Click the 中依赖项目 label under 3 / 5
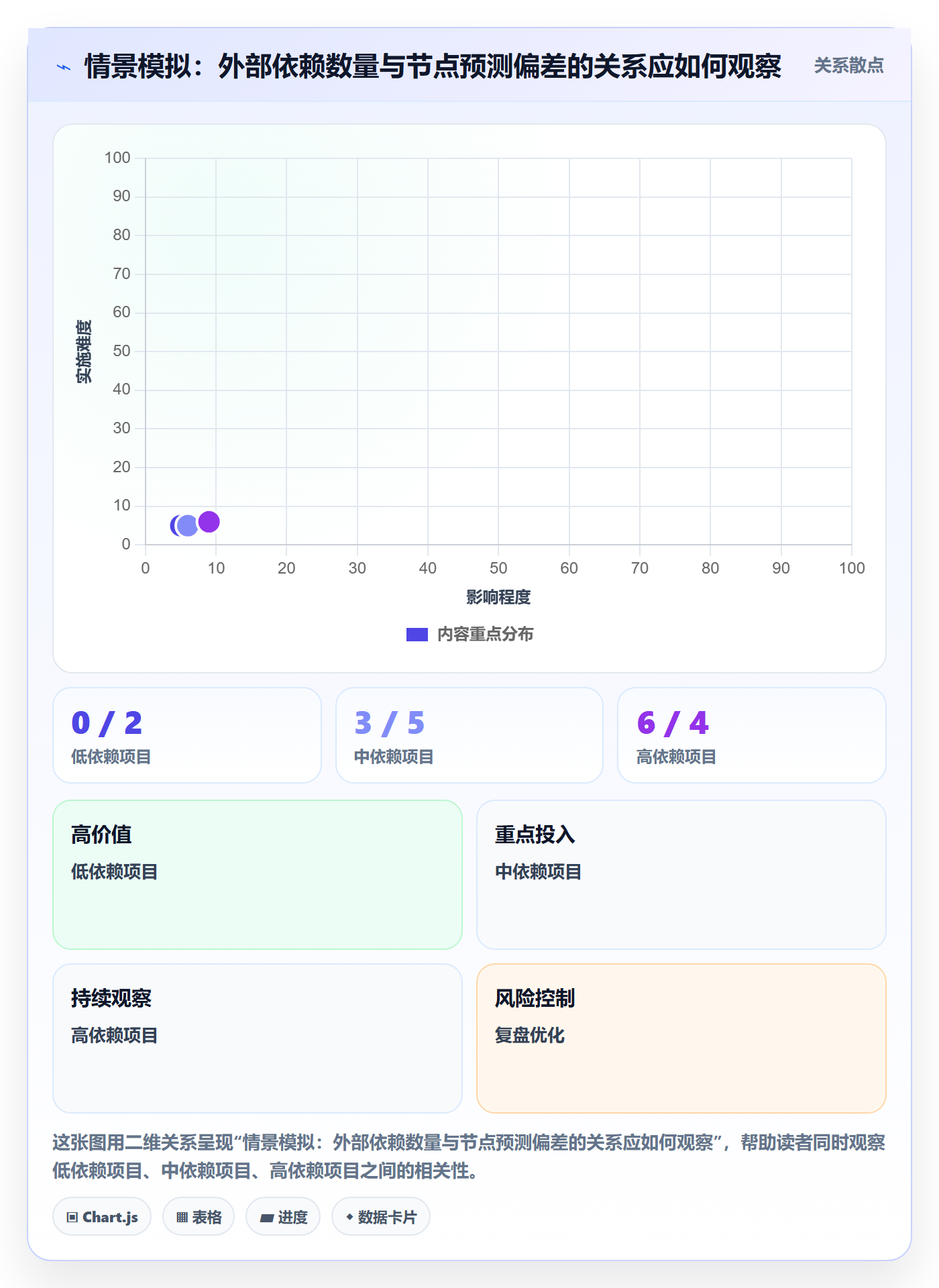939x1288 pixels. point(394,757)
